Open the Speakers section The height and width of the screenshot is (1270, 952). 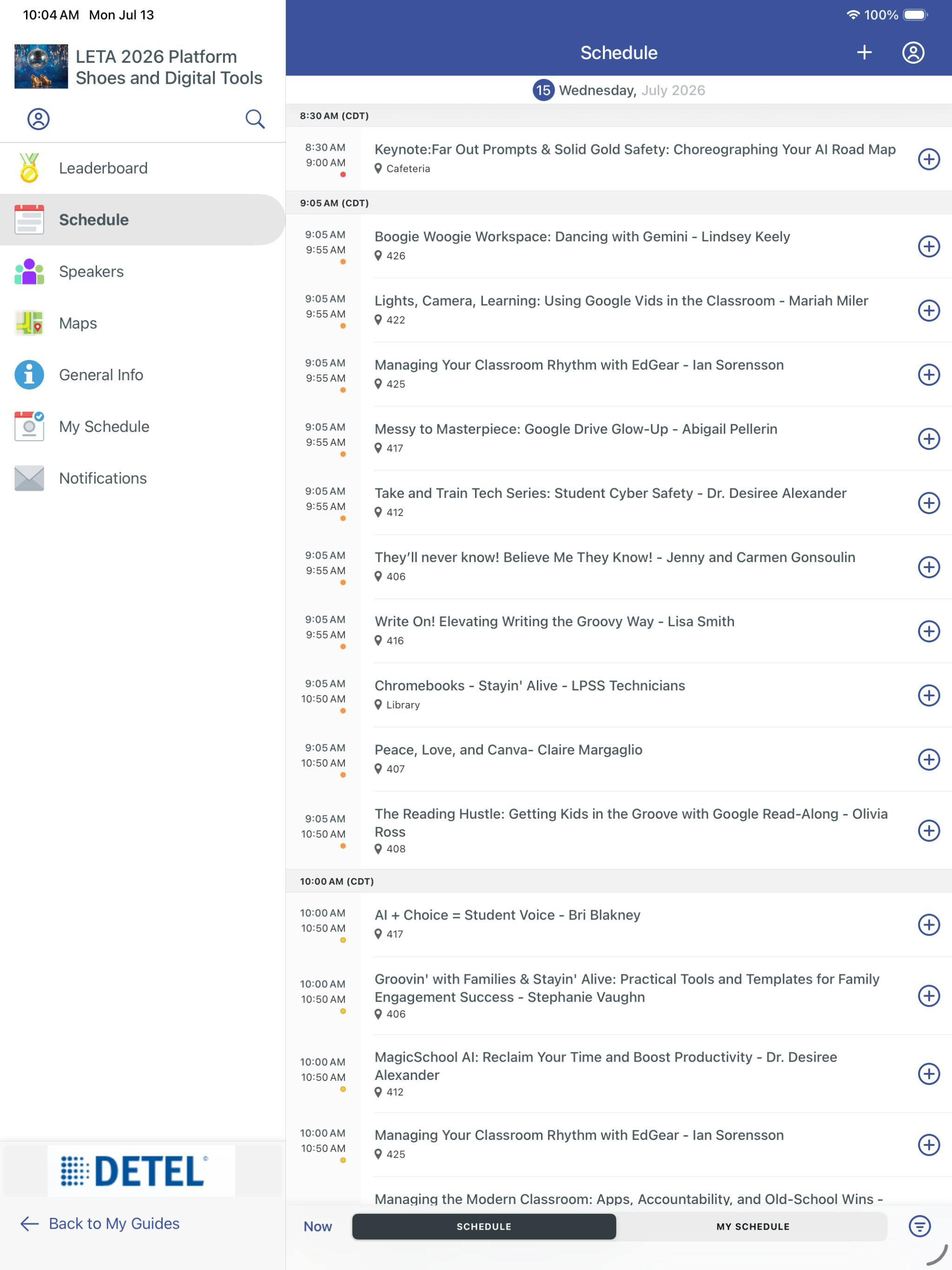click(x=142, y=271)
